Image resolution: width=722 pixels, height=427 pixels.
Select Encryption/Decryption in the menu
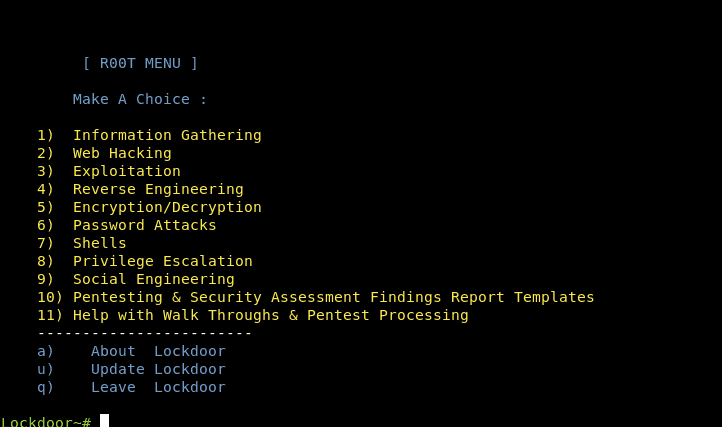[167, 207]
